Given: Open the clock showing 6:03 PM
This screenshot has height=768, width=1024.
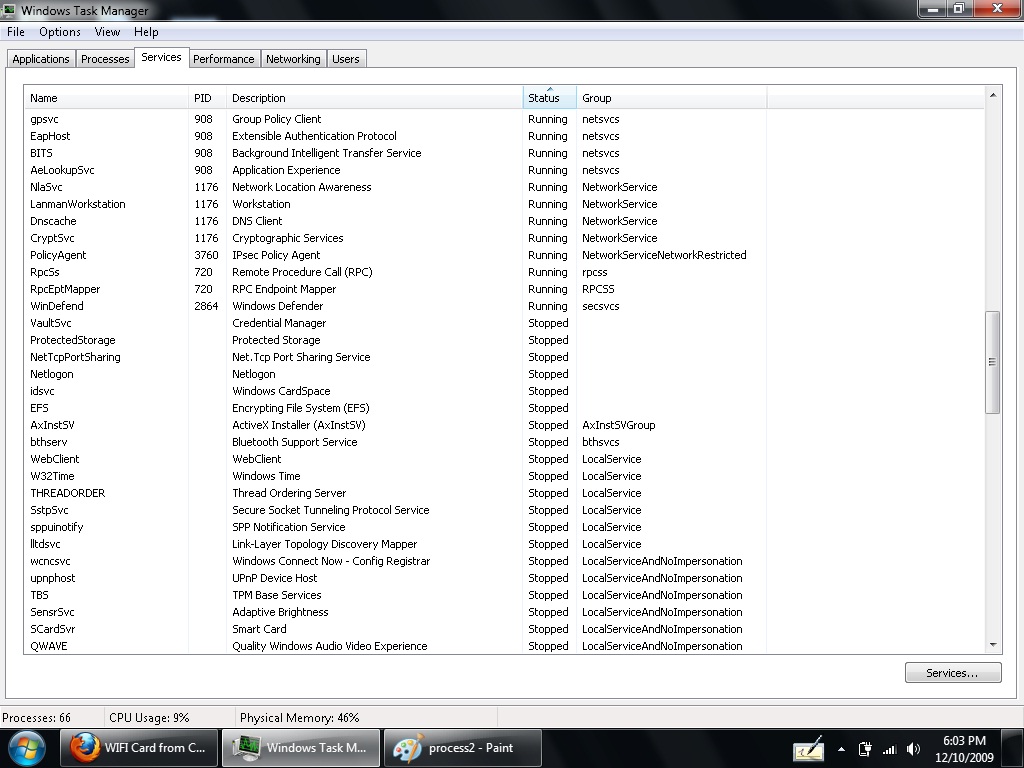Looking at the screenshot, I should coord(964,749).
